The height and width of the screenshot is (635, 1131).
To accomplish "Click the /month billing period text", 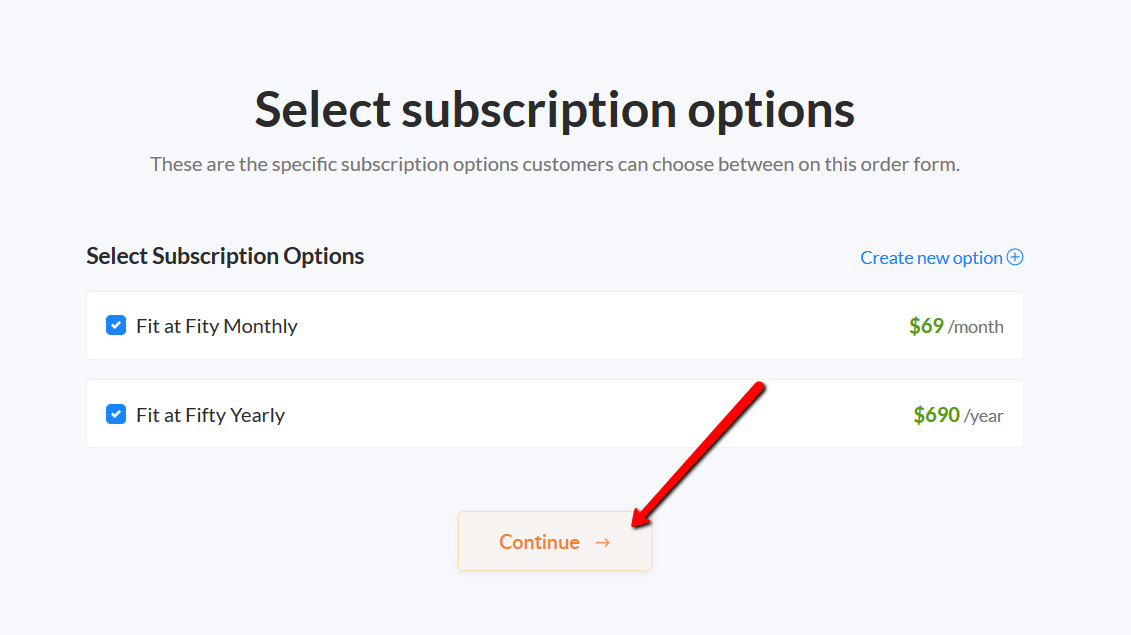I will tap(975, 327).
